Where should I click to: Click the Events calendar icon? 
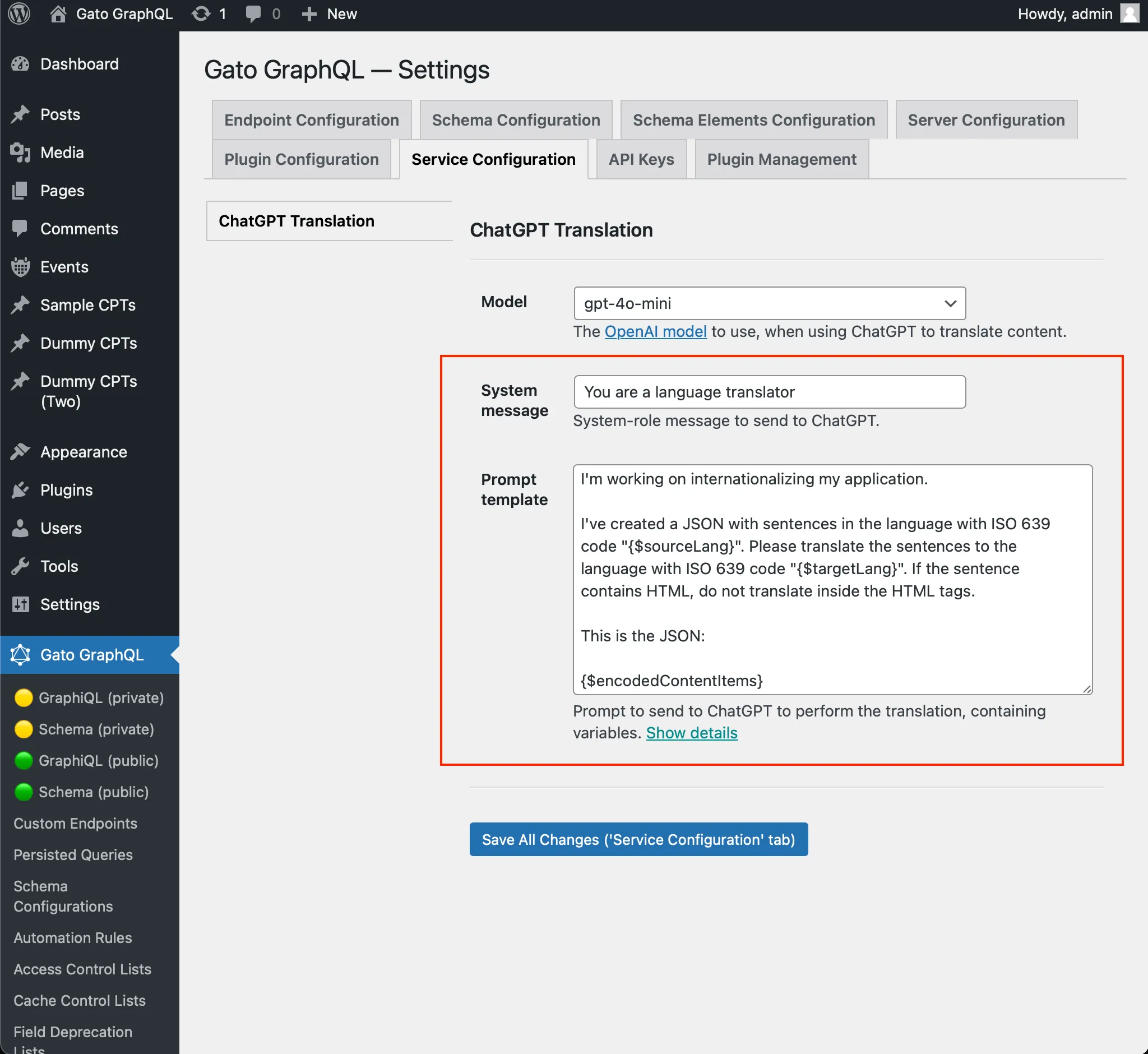21,267
